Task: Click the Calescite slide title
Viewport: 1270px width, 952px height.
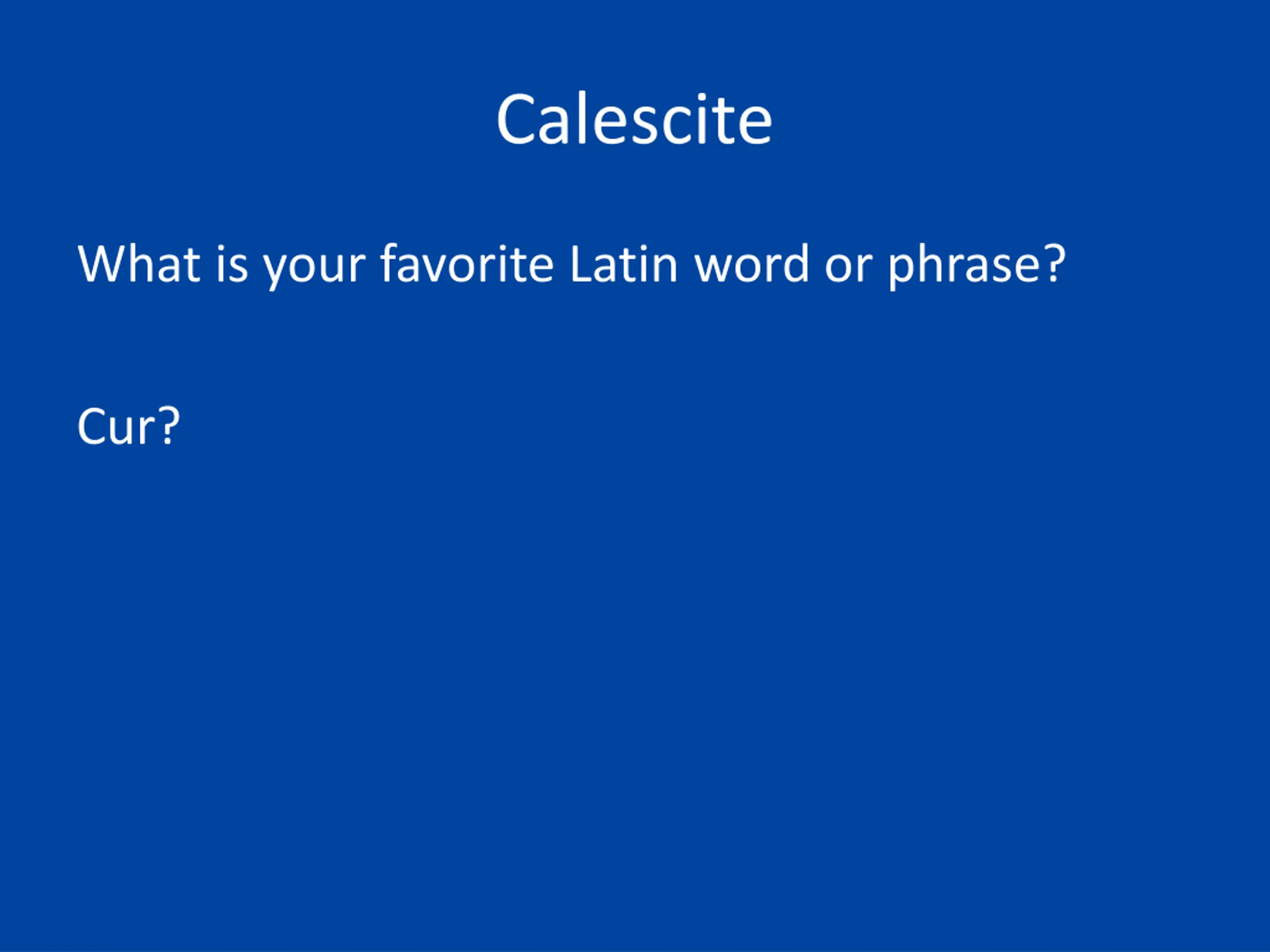Action: pos(635,119)
